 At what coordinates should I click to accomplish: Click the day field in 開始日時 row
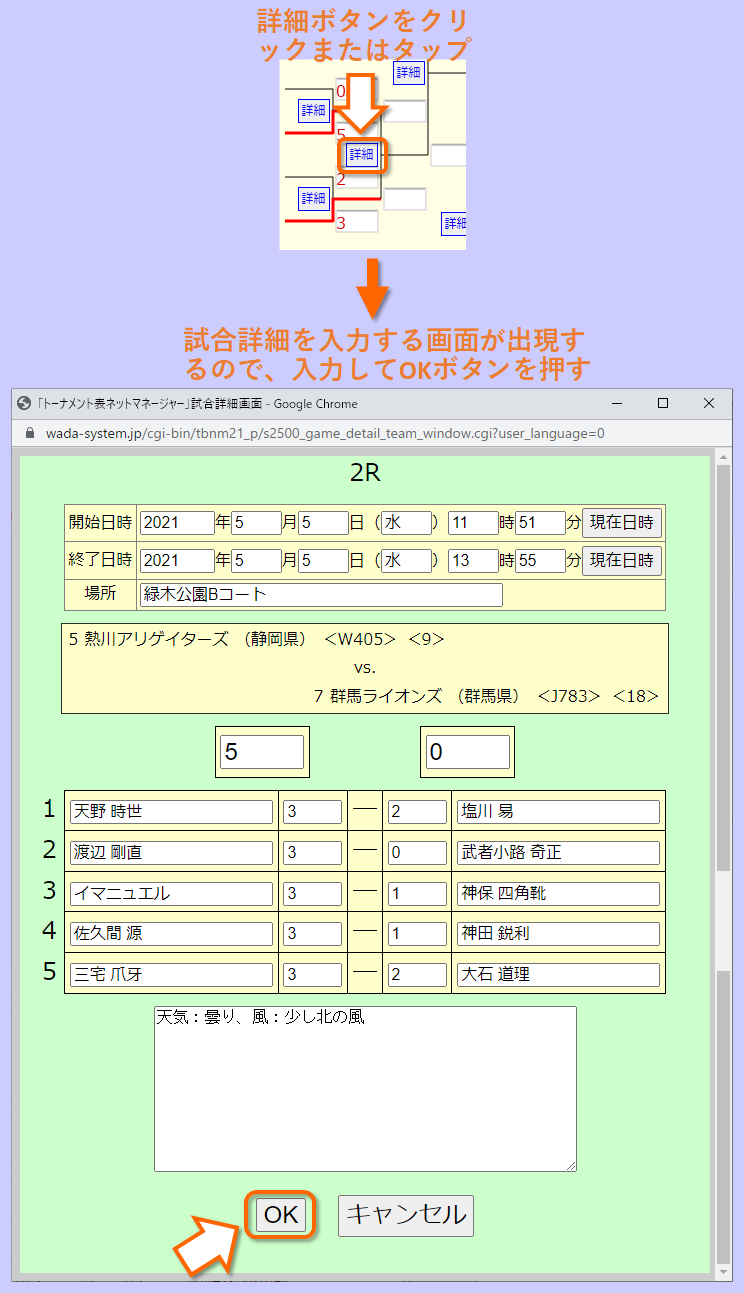(323, 522)
